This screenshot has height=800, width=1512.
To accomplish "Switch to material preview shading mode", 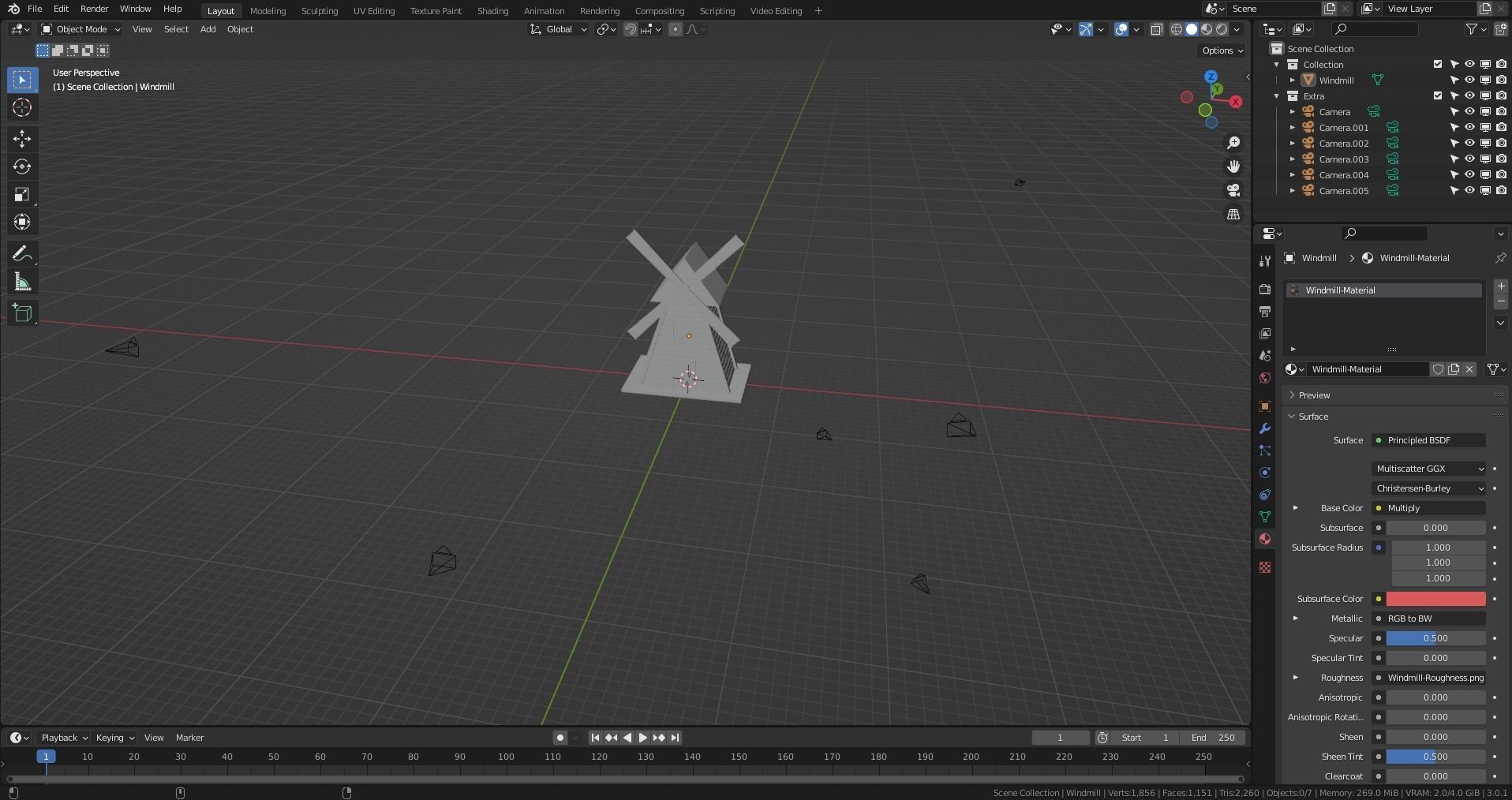I will pyautogui.click(x=1207, y=29).
